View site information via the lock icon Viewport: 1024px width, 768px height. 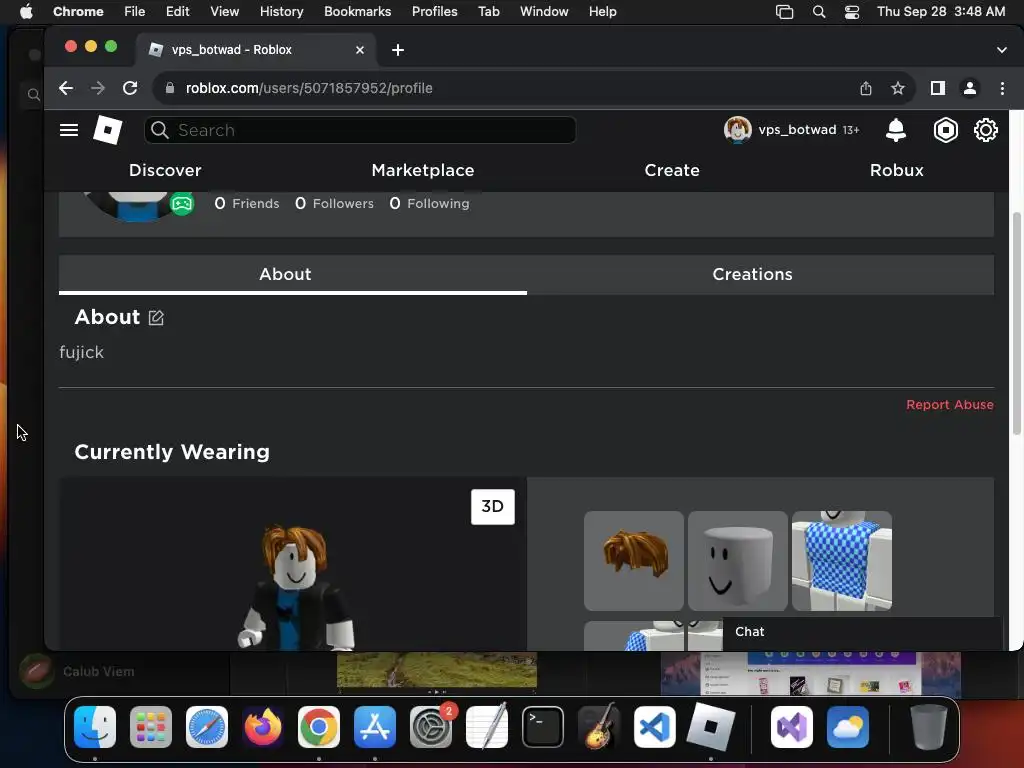pos(170,88)
